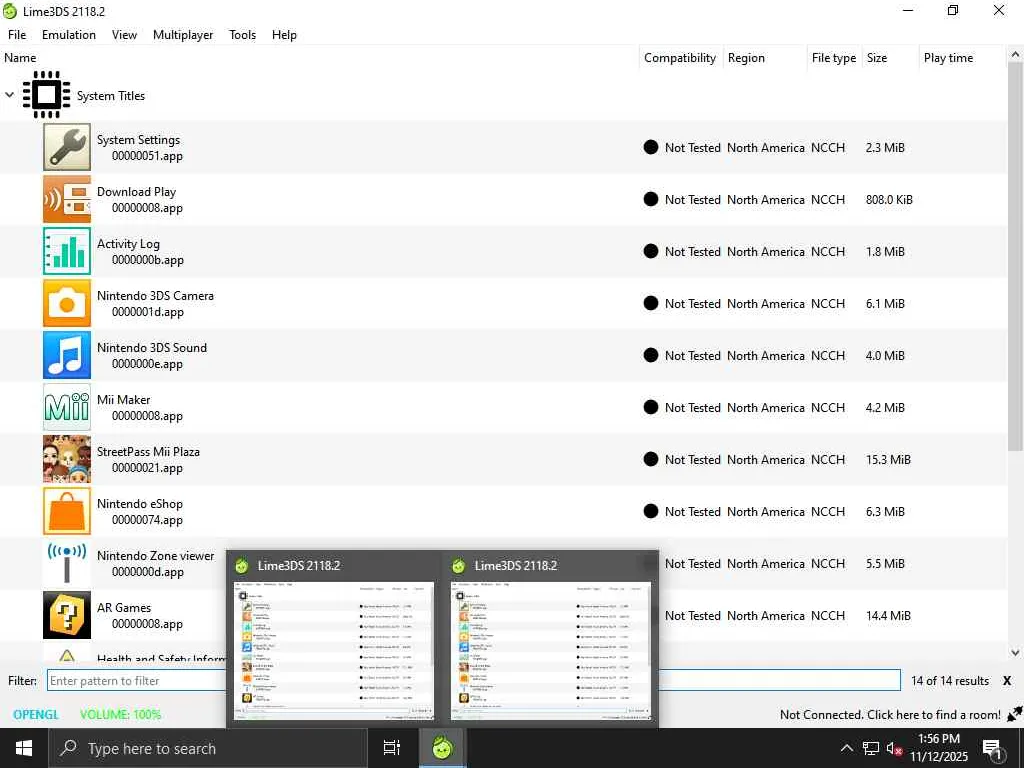Open the Multiplayer menu

pos(183,35)
